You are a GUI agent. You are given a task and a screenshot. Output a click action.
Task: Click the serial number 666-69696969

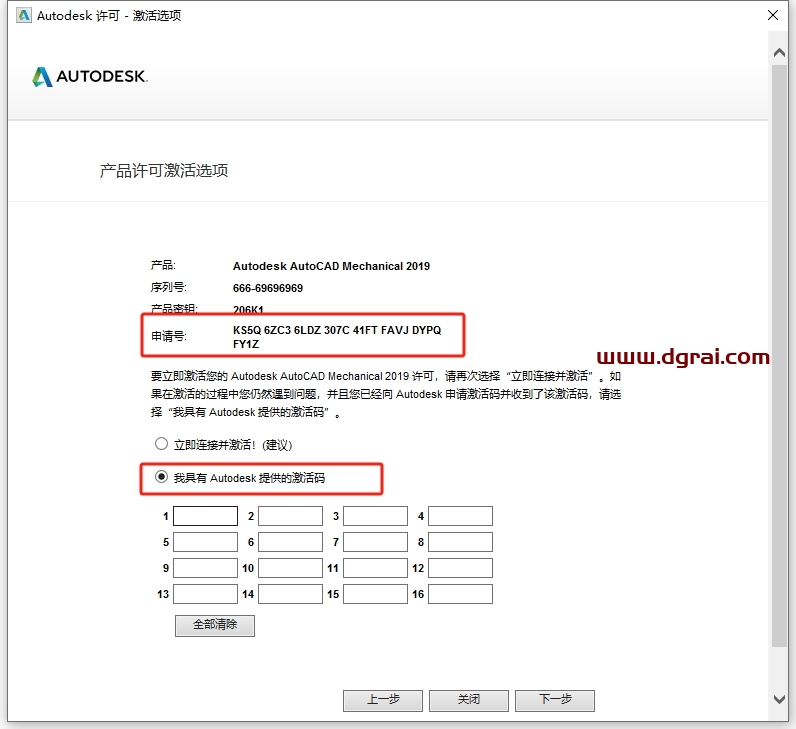(x=268, y=288)
